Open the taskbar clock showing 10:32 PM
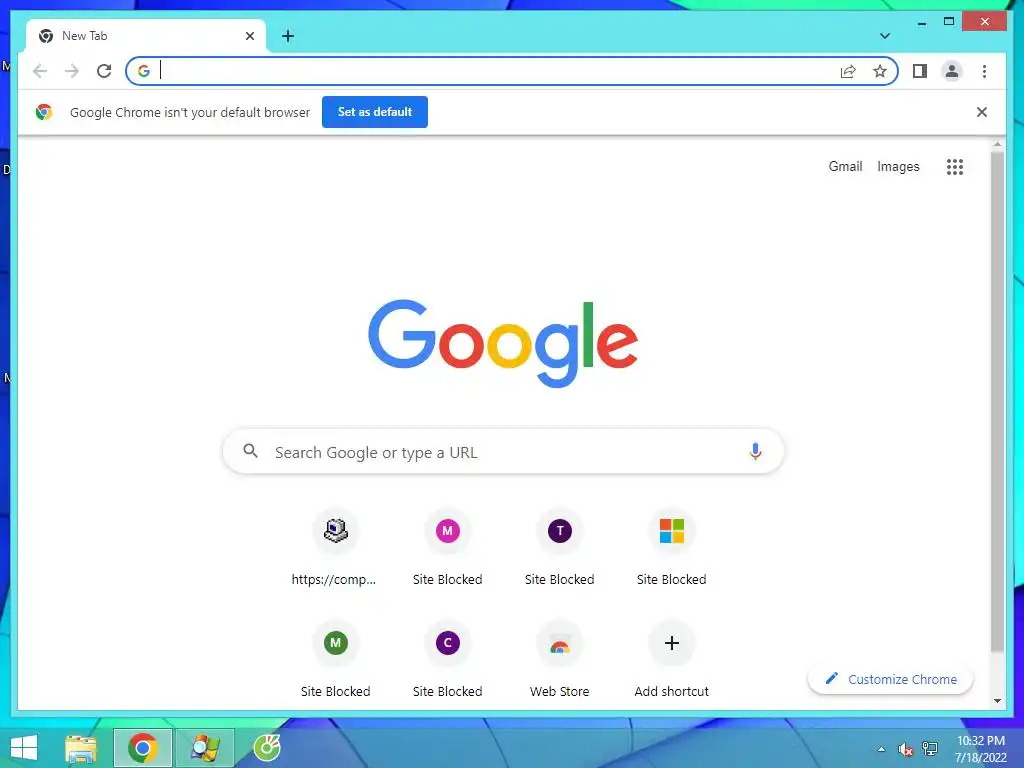1024x768 pixels. tap(980, 749)
